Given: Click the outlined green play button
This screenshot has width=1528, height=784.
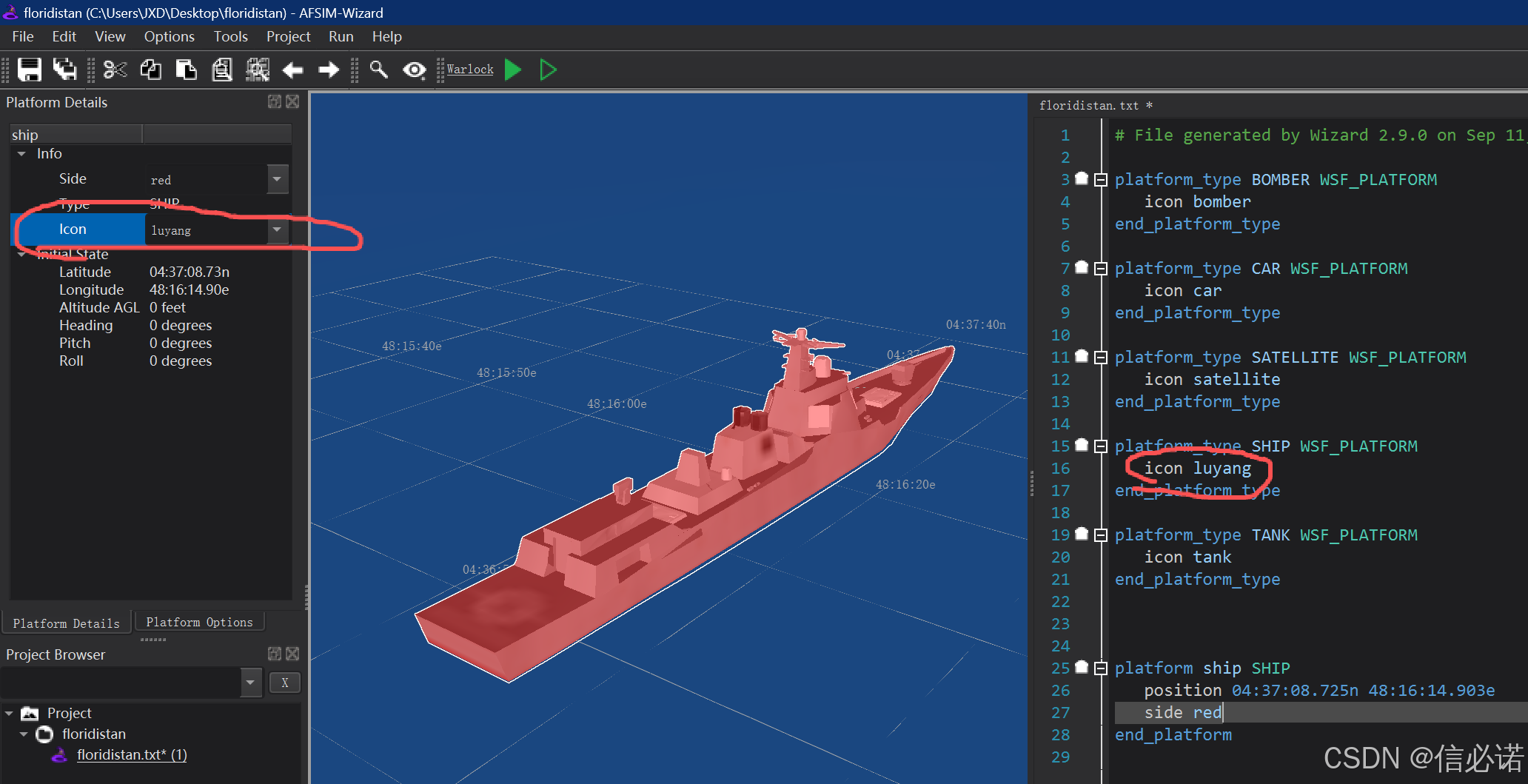Looking at the screenshot, I should (x=549, y=70).
